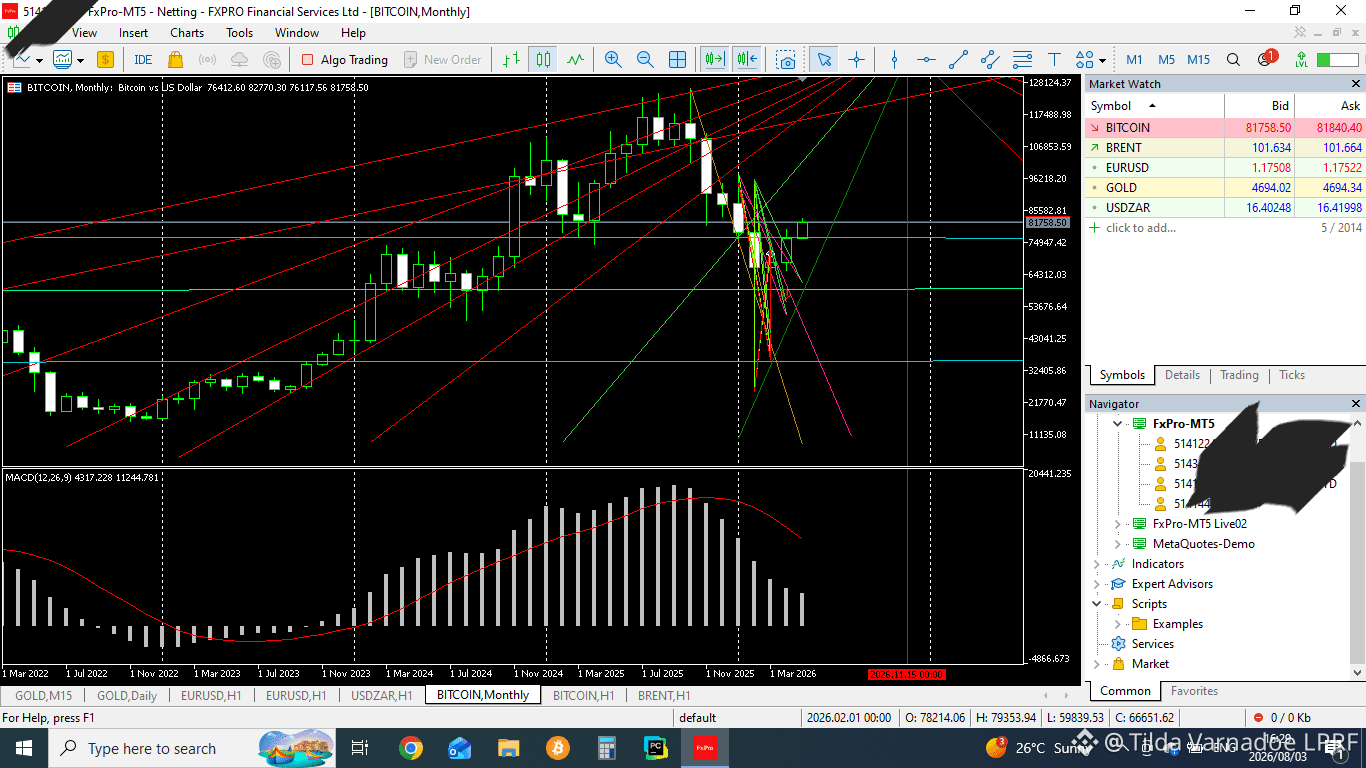1366x768 pixels.
Task: Click 'click to add...' in Market Watch
Action: (x=1141, y=228)
